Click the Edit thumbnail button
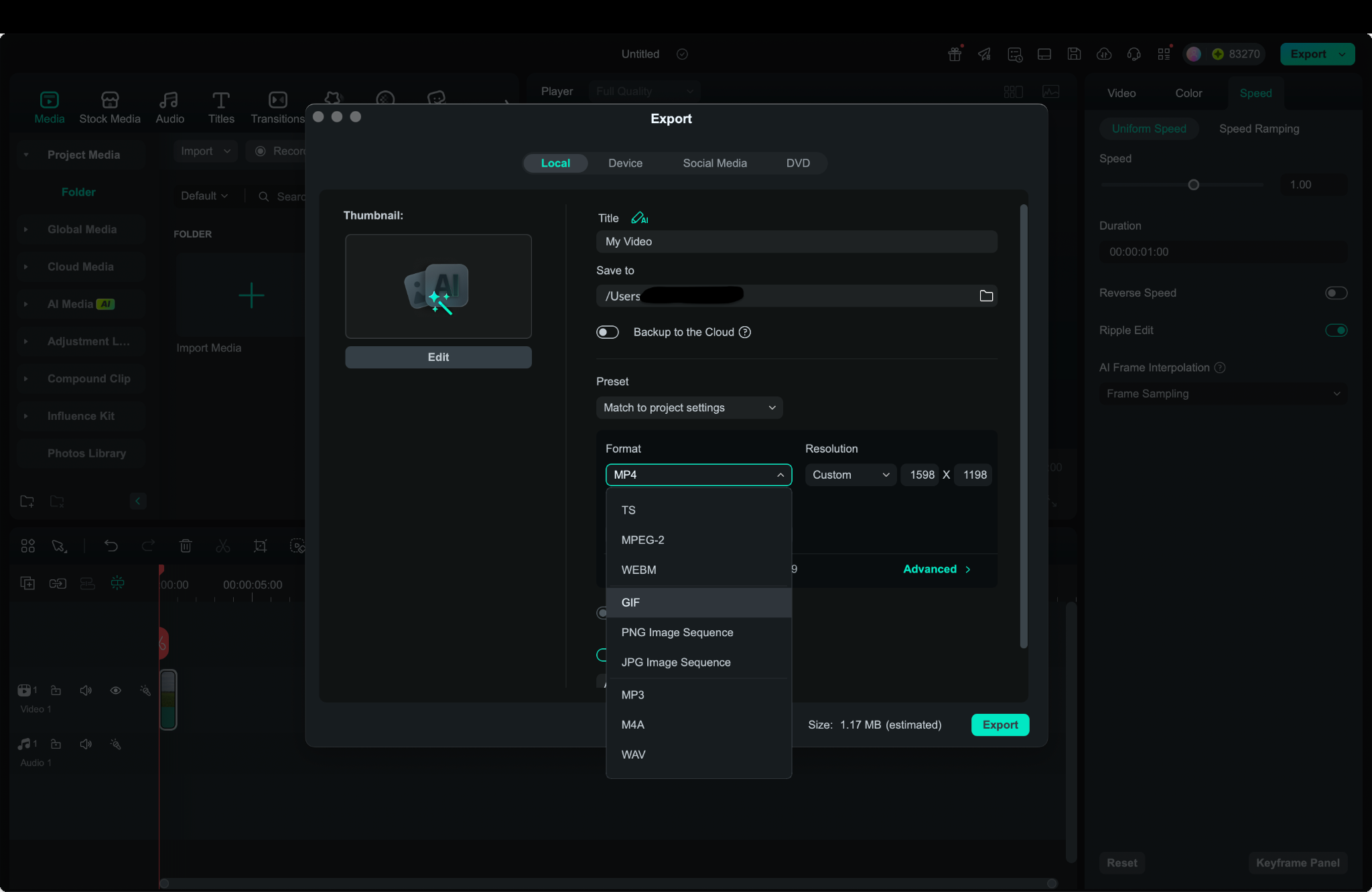 (438, 357)
